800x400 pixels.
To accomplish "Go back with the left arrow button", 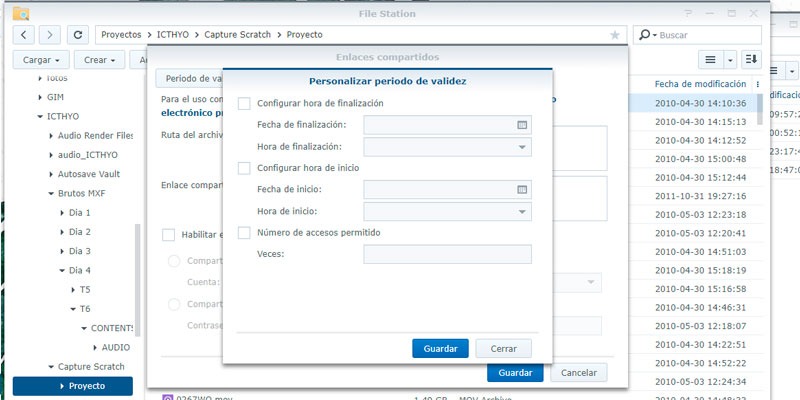I will click(x=23, y=35).
